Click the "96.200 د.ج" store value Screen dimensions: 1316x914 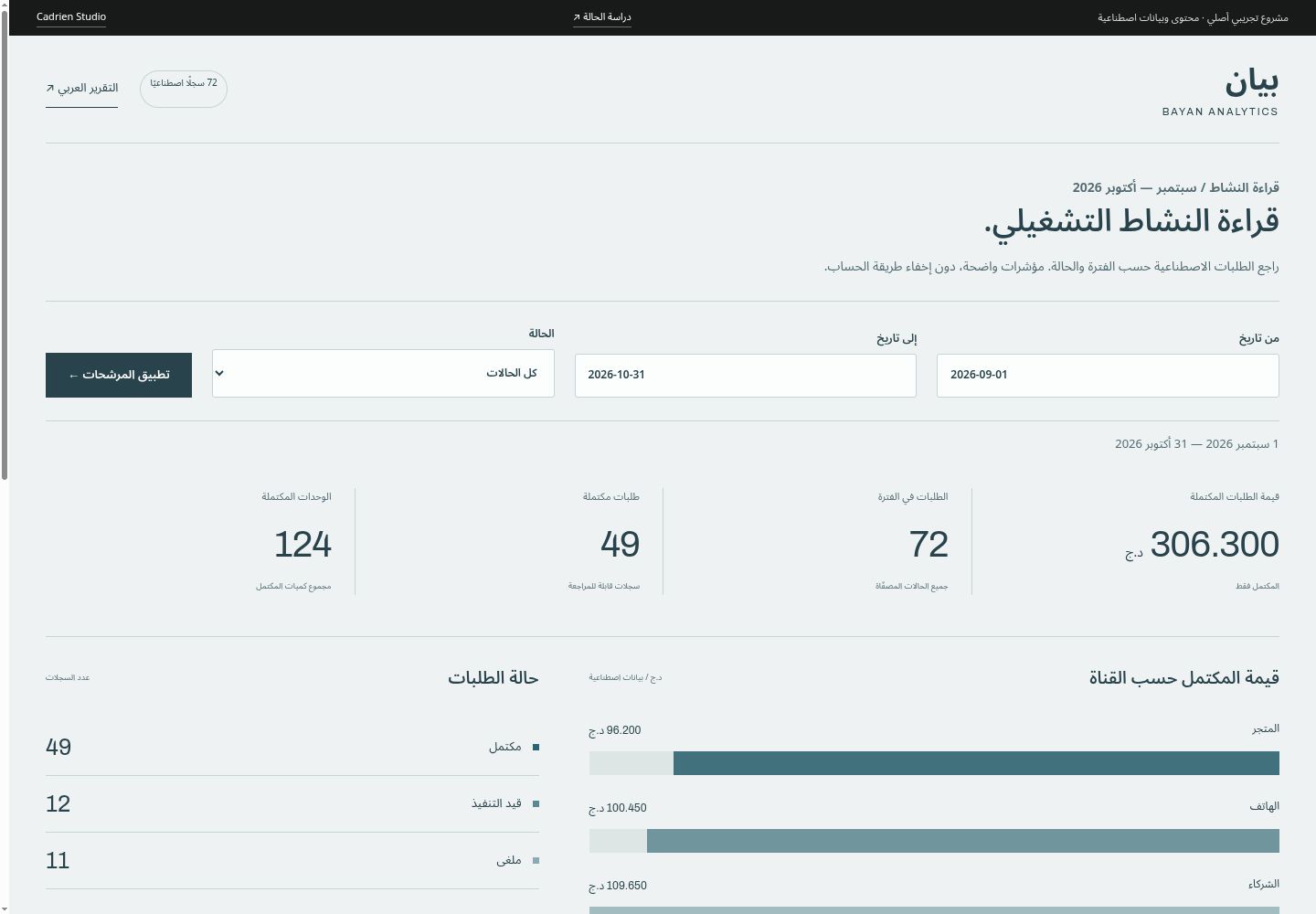coord(615,731)
